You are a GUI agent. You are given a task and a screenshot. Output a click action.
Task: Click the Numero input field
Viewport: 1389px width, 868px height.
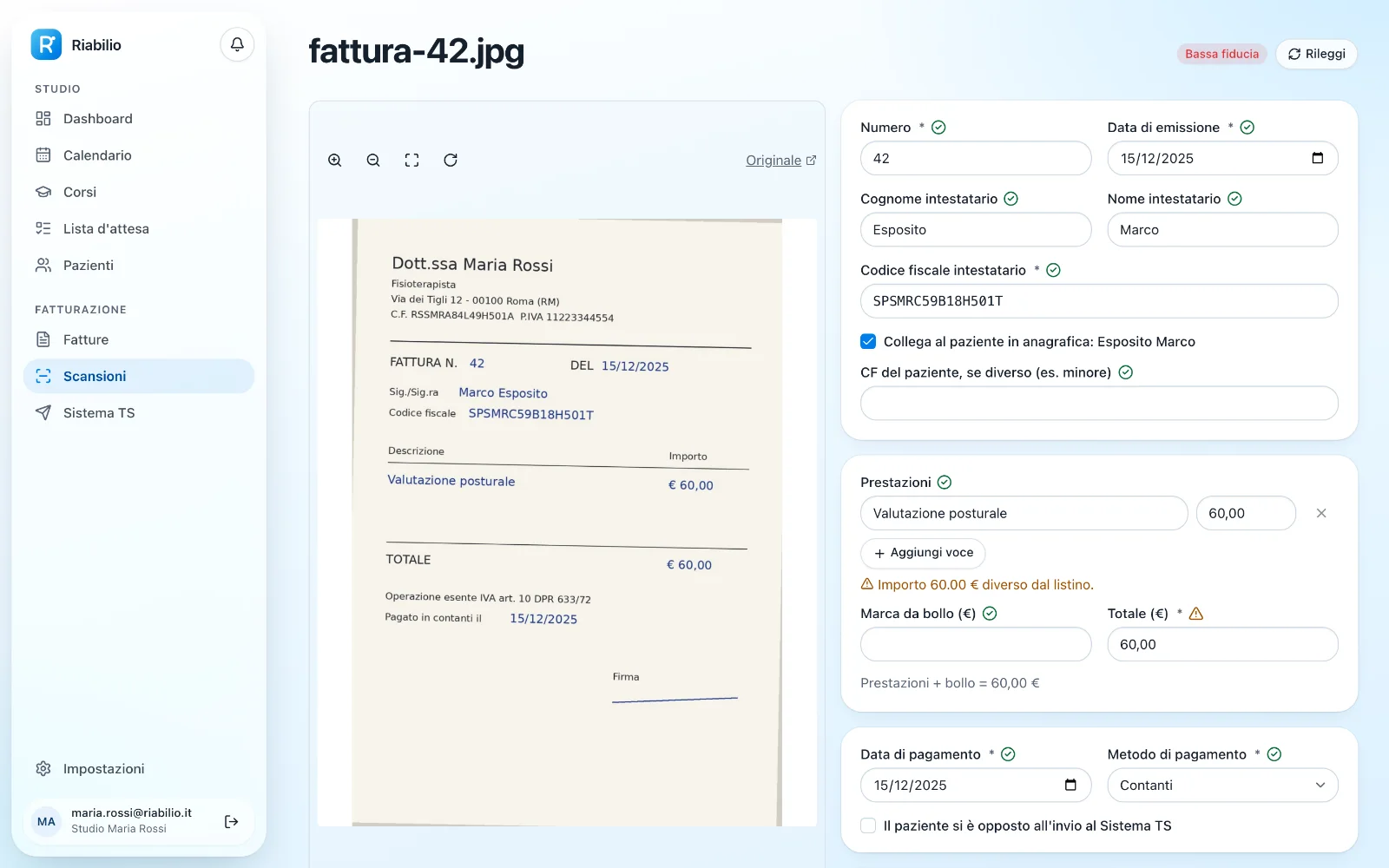tap(976, 158)
